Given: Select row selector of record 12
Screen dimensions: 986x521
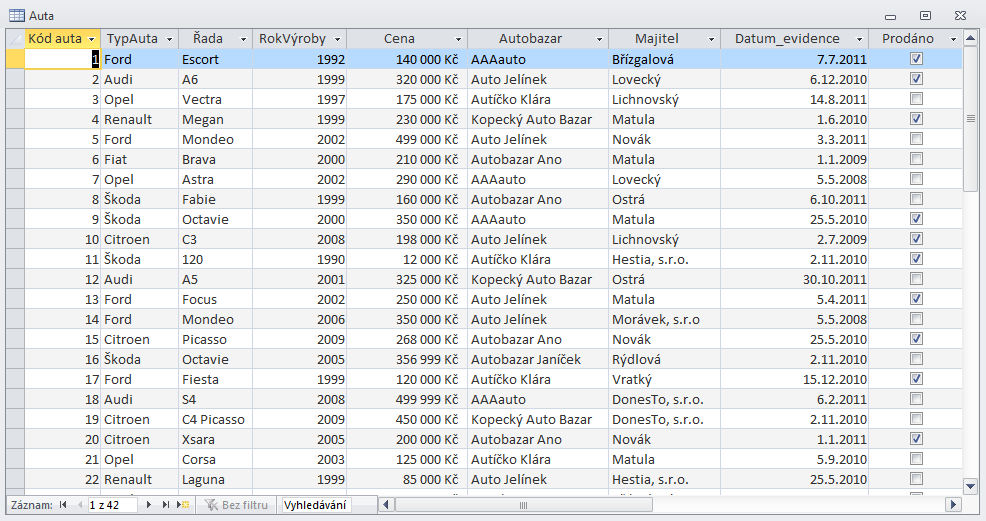Looking at the screenshot, I should click(x=15, y=279).
